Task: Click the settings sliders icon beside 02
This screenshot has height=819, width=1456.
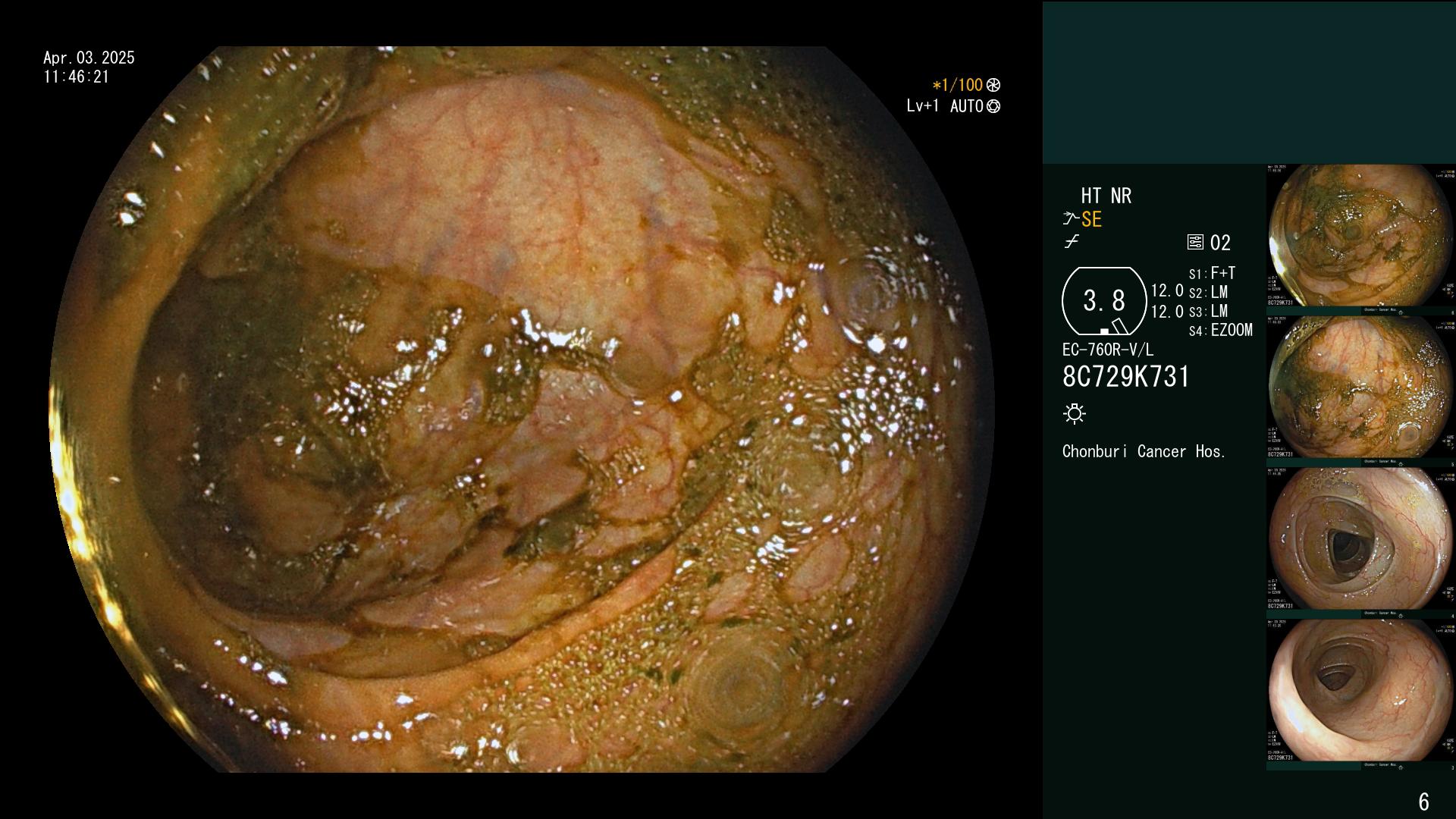Action: (1195, 243)
